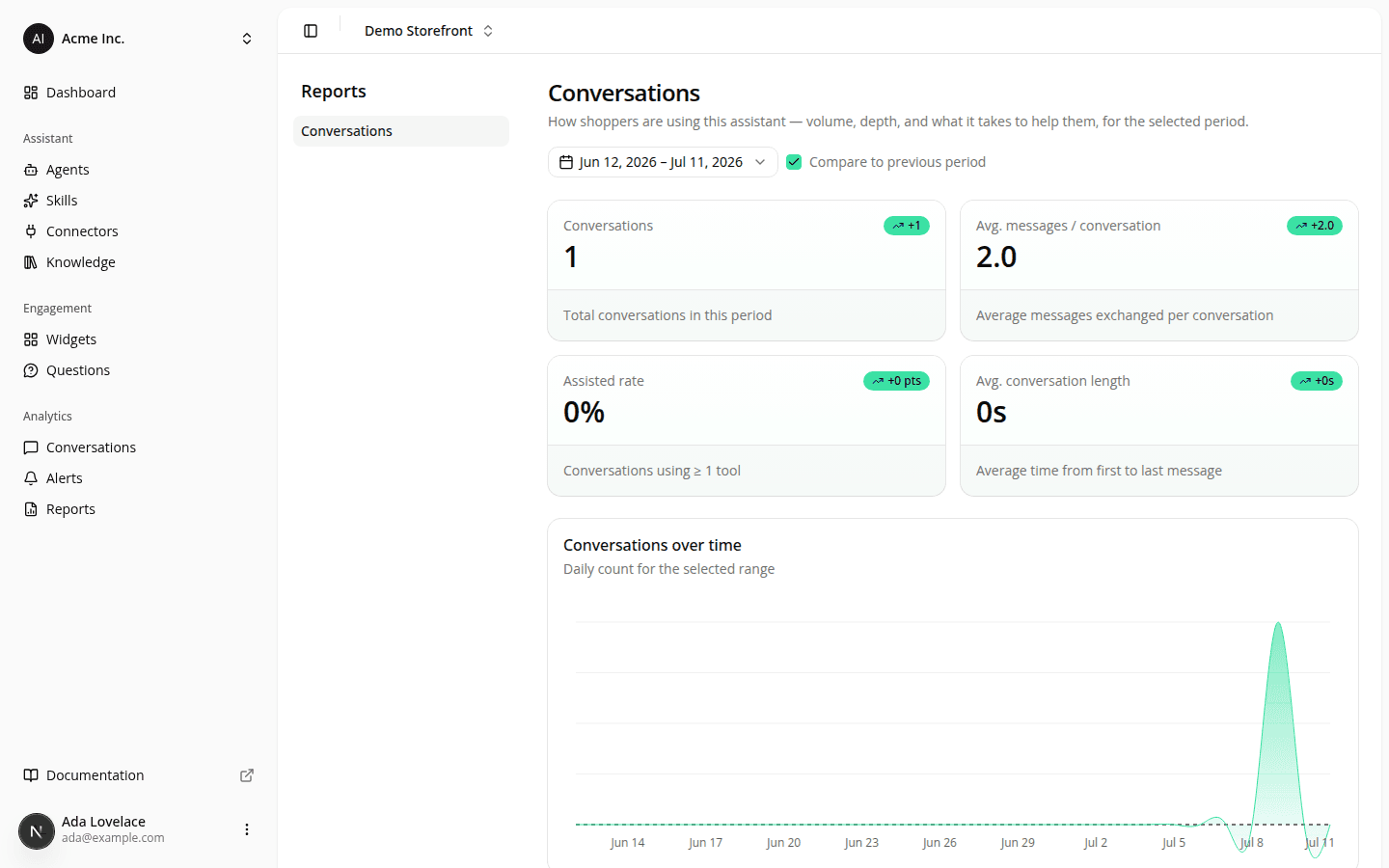Image resolution: width=1389 pixels, height=868 pixels.
Task: Click the Questions help-circle icon
Action: pyautogui.click(x=31, y=370)
